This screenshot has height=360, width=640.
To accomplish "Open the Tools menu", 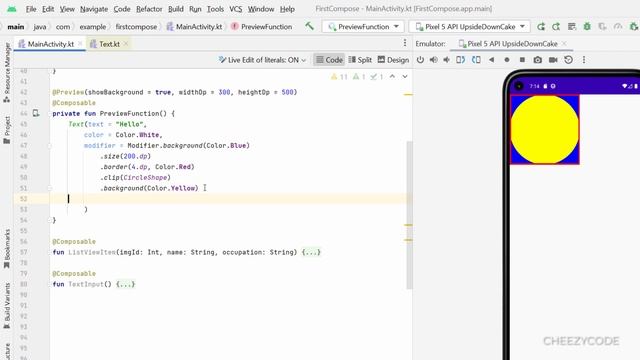I will (215, 9).
